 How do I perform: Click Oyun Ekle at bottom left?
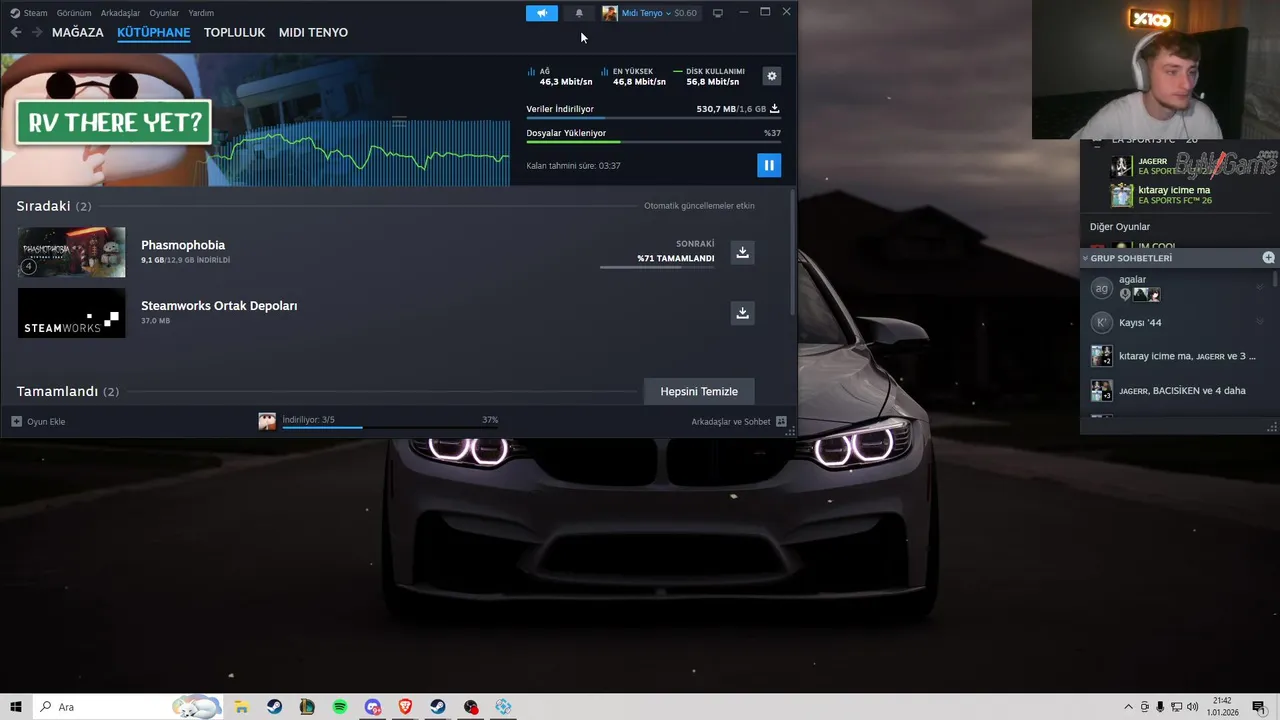[x=46, y=421]
